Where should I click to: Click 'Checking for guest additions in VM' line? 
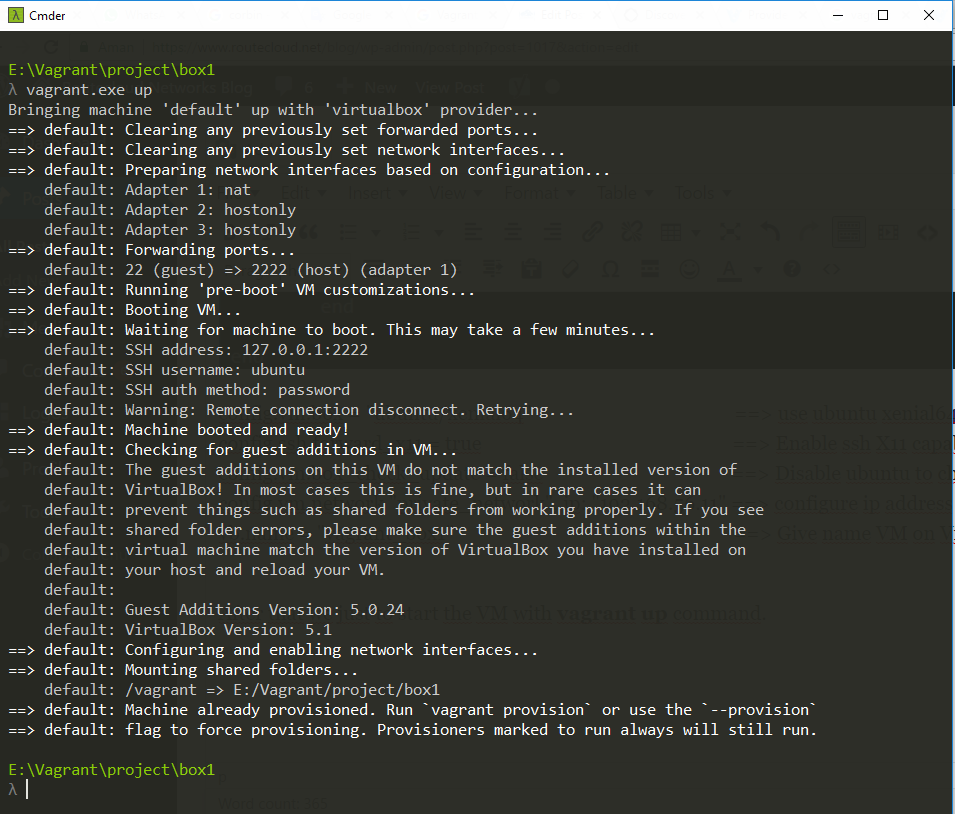tap(233, 450)
